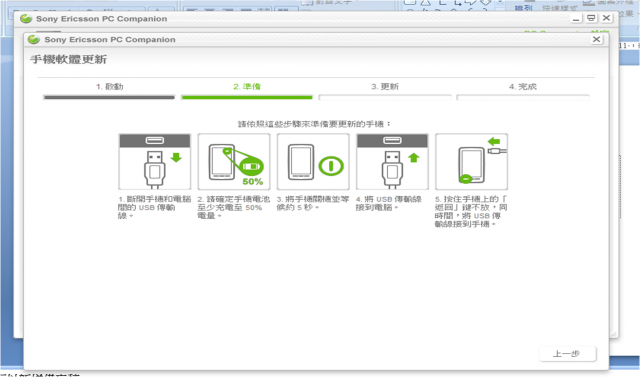Click the phone power-off illustration
Image resolution: width=640 pixels, height=377 pixels.
313,161
